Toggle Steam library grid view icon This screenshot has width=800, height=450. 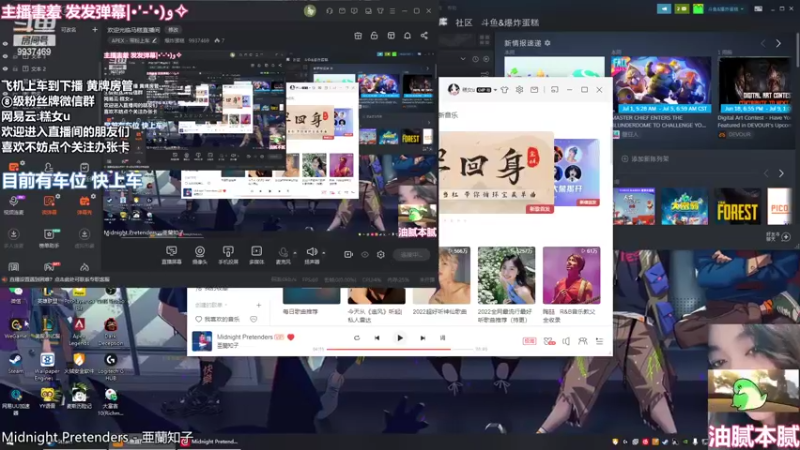[x=484, y=39]
